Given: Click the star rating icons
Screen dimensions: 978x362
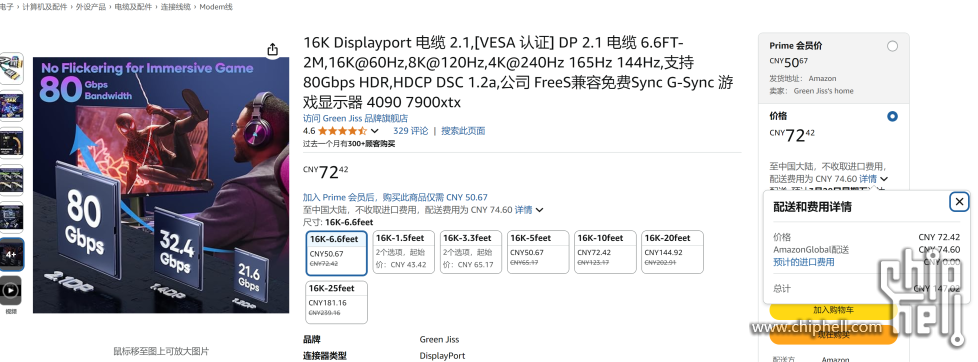Looking at the screenshot, I should coord(342,131).
